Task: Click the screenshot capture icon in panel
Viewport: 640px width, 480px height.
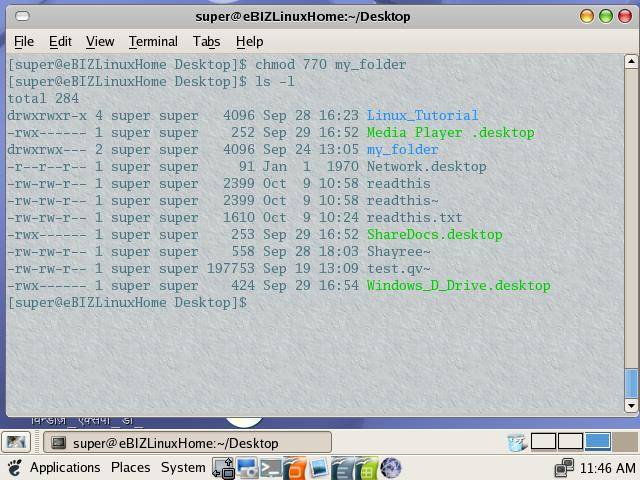Action: pyautogui.click(x=247, y=467)
